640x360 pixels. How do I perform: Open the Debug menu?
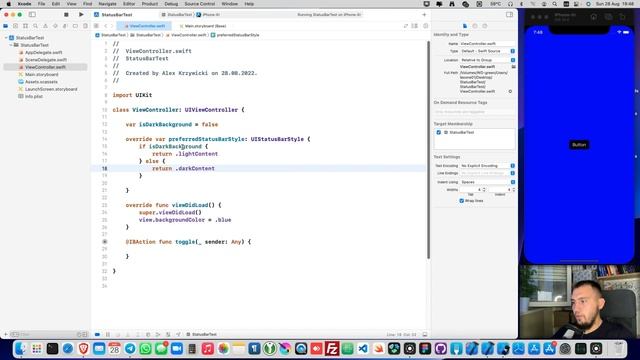(171, 4)
